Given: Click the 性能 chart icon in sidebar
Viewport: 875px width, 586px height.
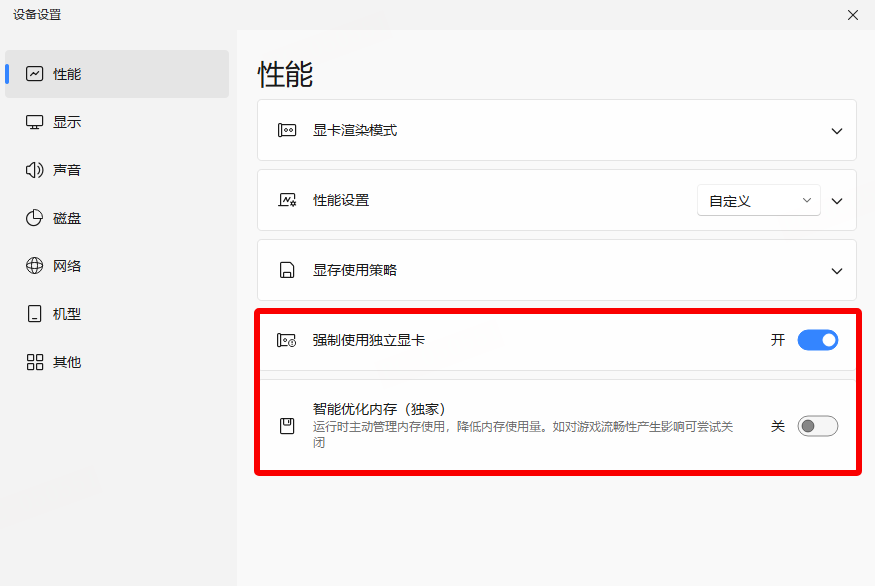Looking at the screenshot, I should 35,74.
